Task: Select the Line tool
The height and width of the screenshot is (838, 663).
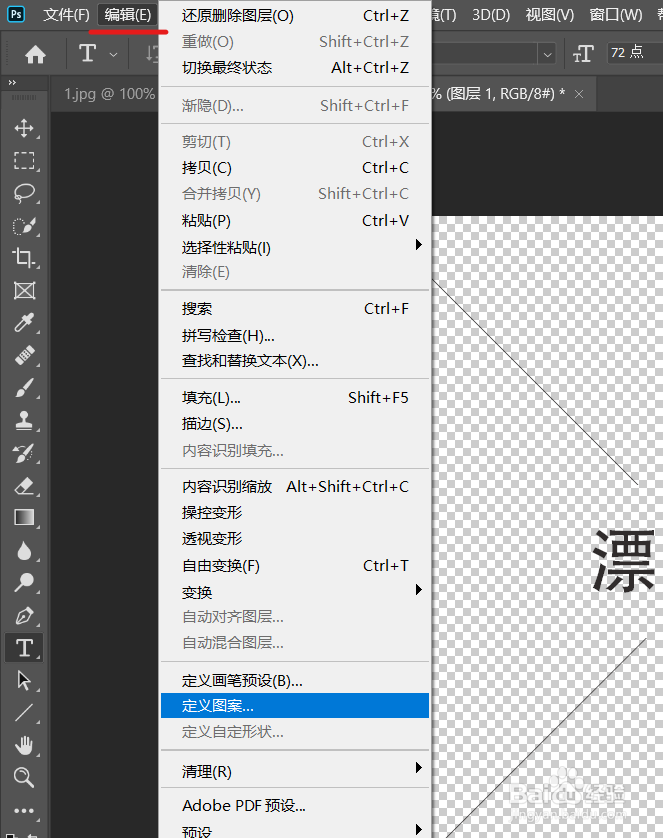Action: 24,713
